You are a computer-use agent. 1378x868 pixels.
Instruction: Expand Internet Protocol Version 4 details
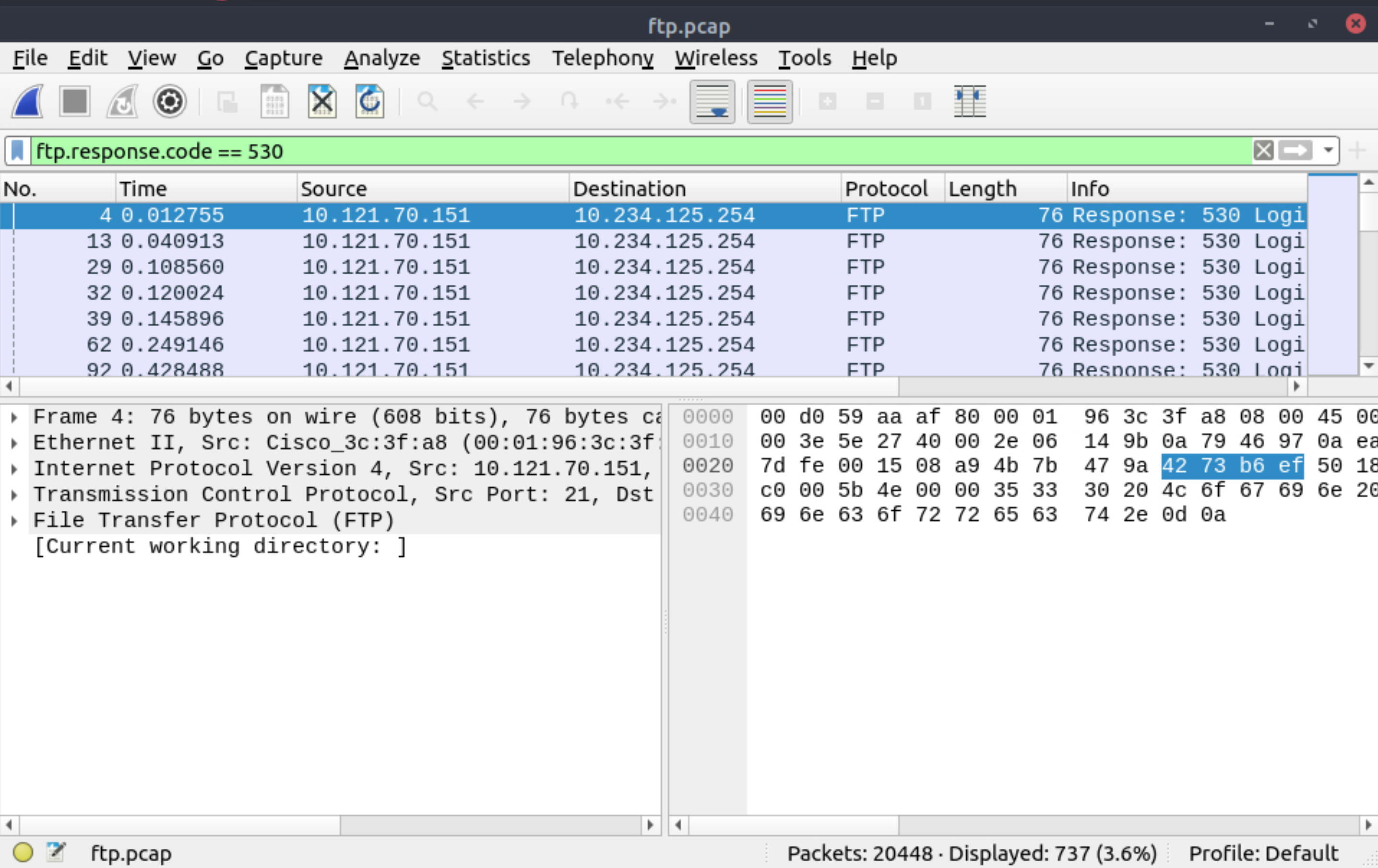14,469
